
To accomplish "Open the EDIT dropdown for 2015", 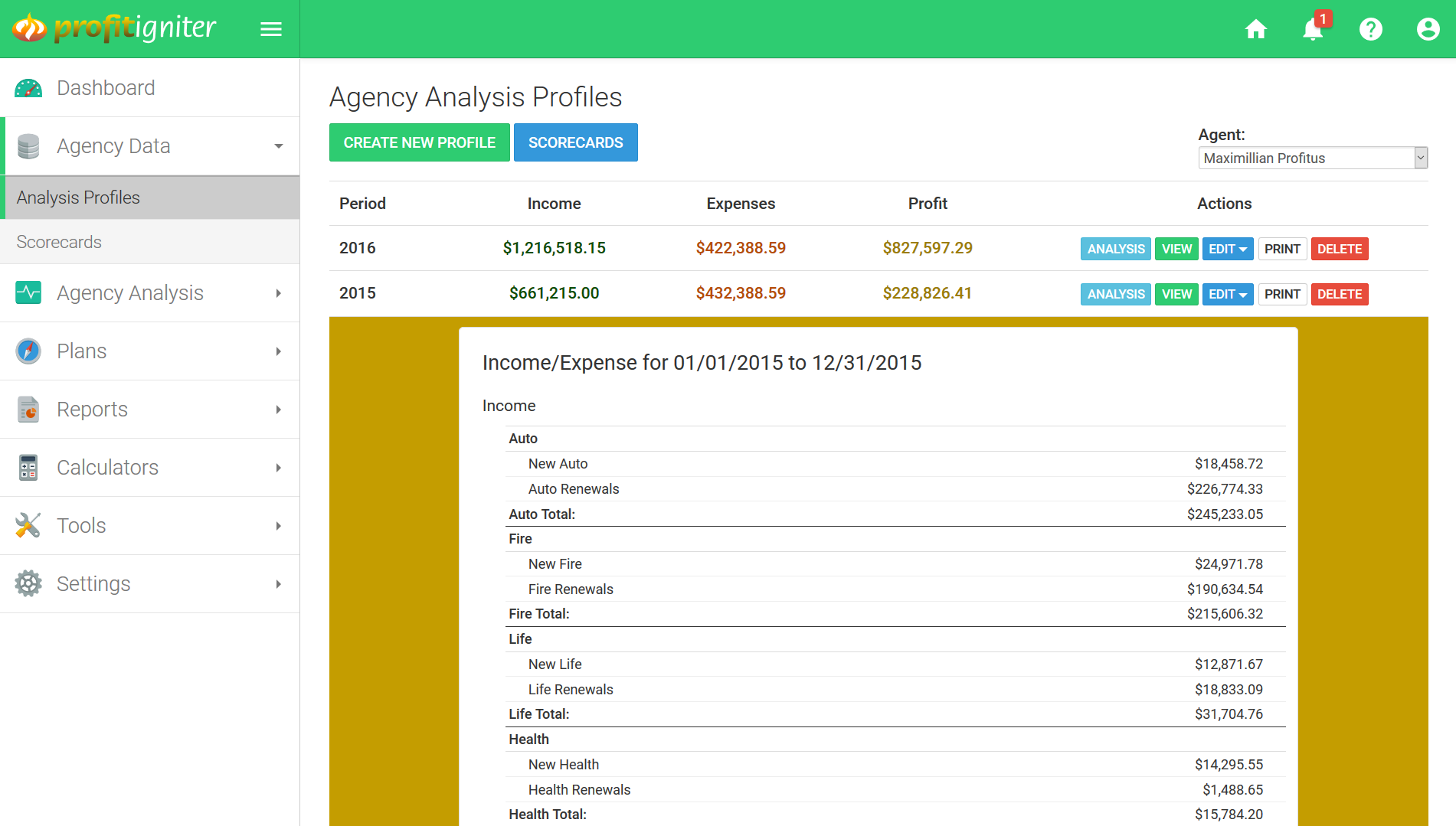I will point(1227,294).
